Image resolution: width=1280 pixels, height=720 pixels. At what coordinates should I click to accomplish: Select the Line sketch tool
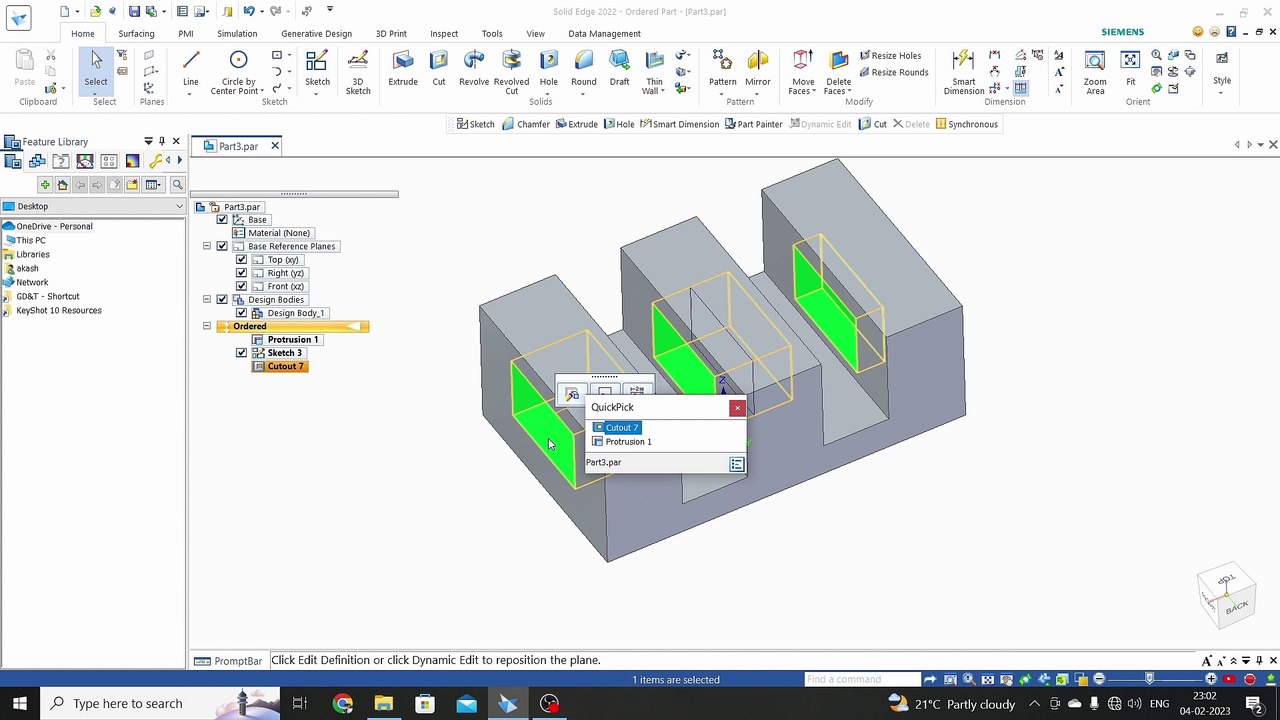[x=190, y=67]
